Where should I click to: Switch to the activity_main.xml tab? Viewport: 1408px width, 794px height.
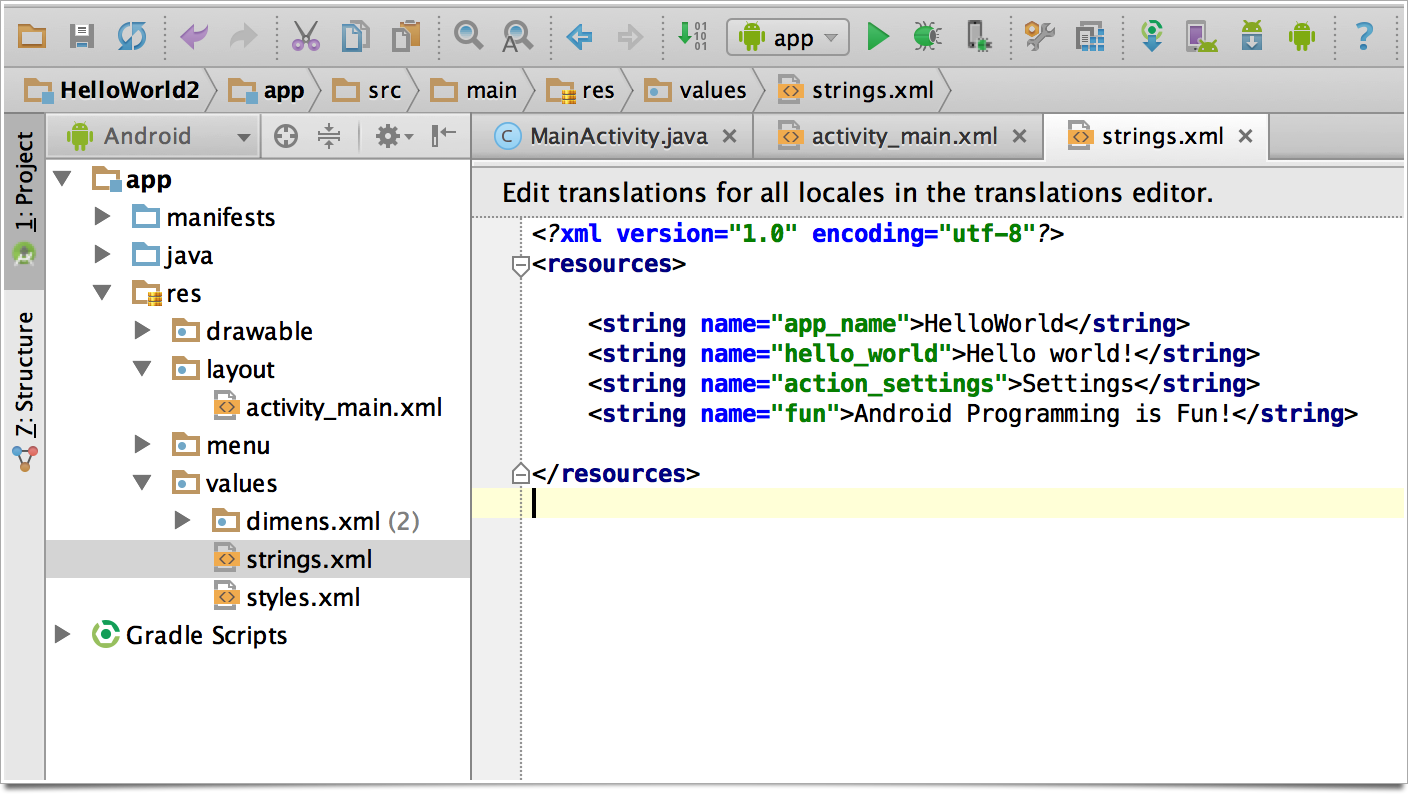903,137
